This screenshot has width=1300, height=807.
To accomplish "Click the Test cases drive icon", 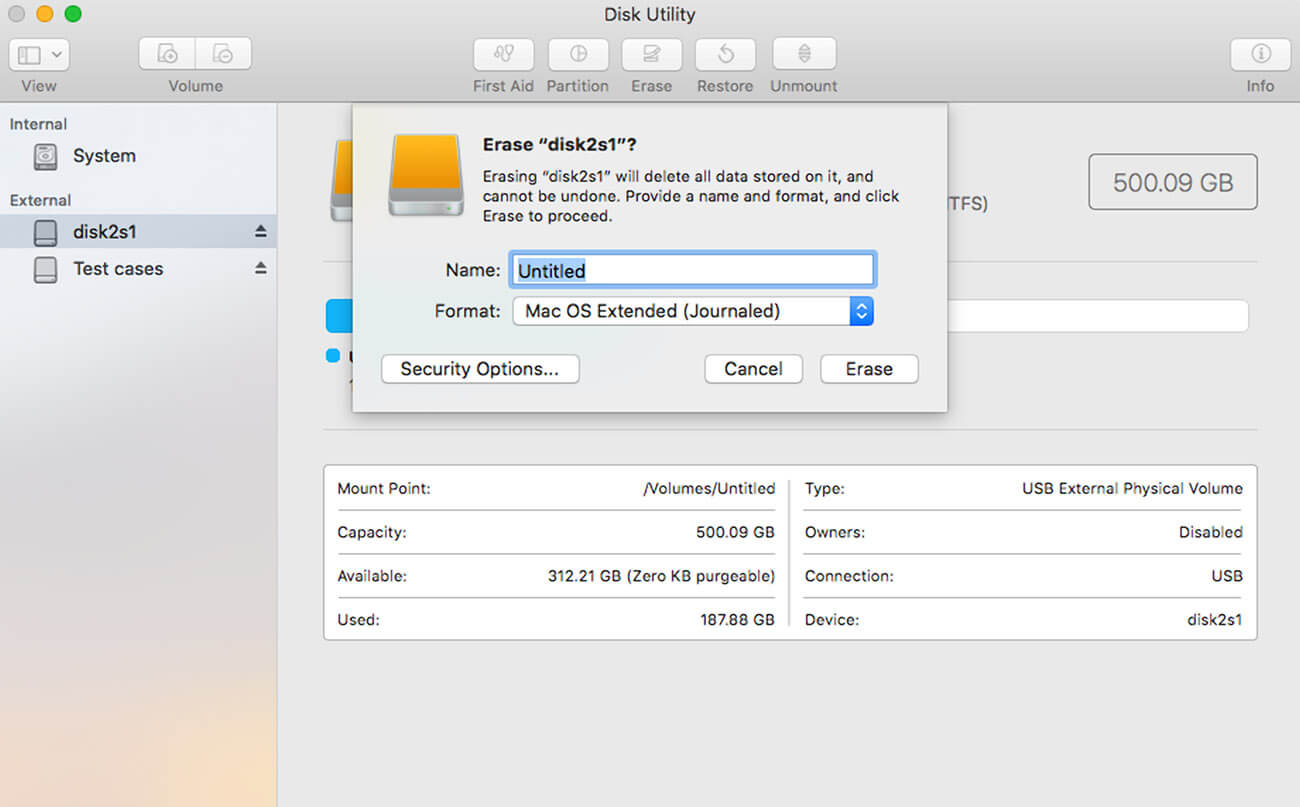I will 45,270.
